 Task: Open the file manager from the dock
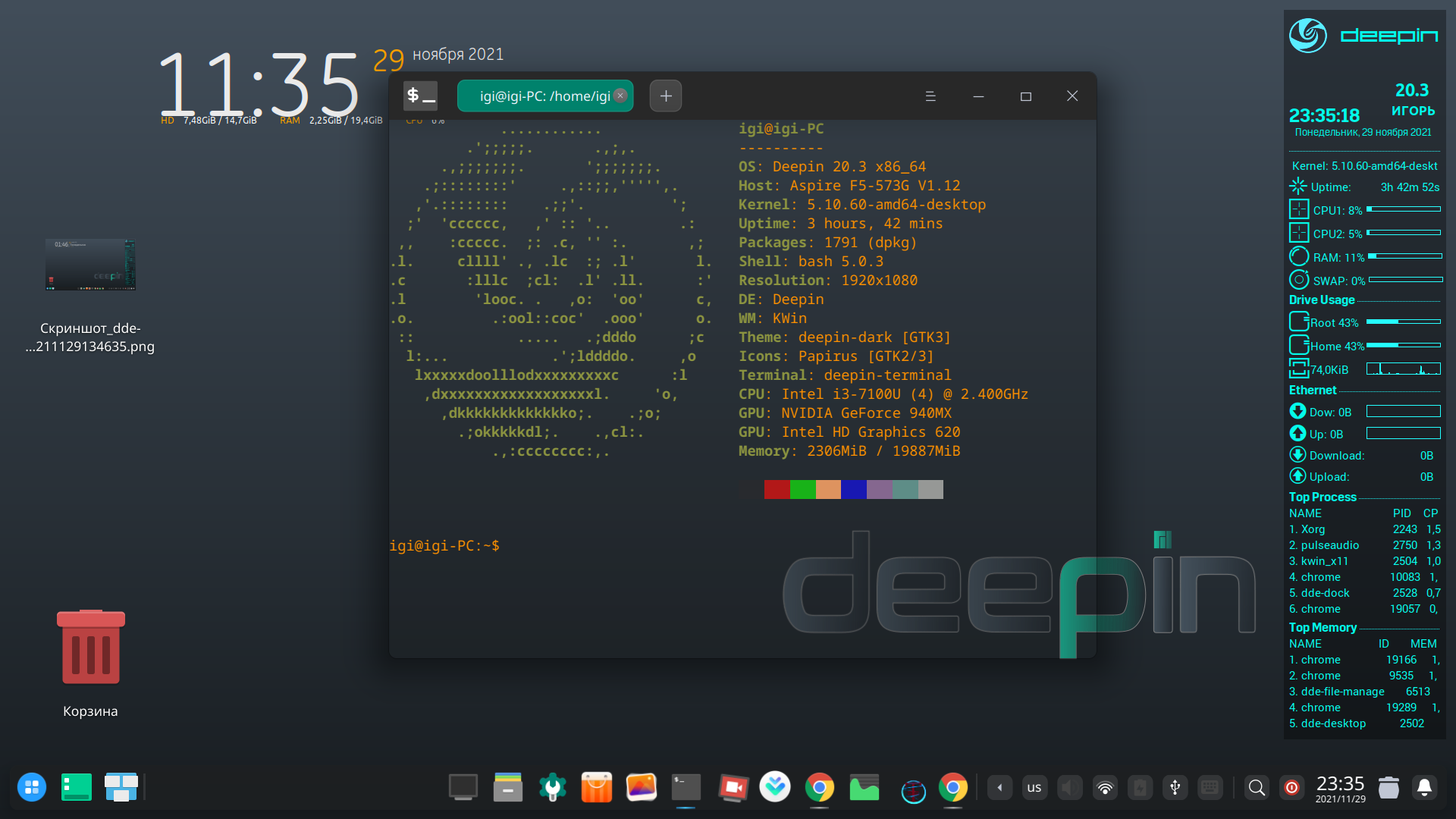coord(508,787)
